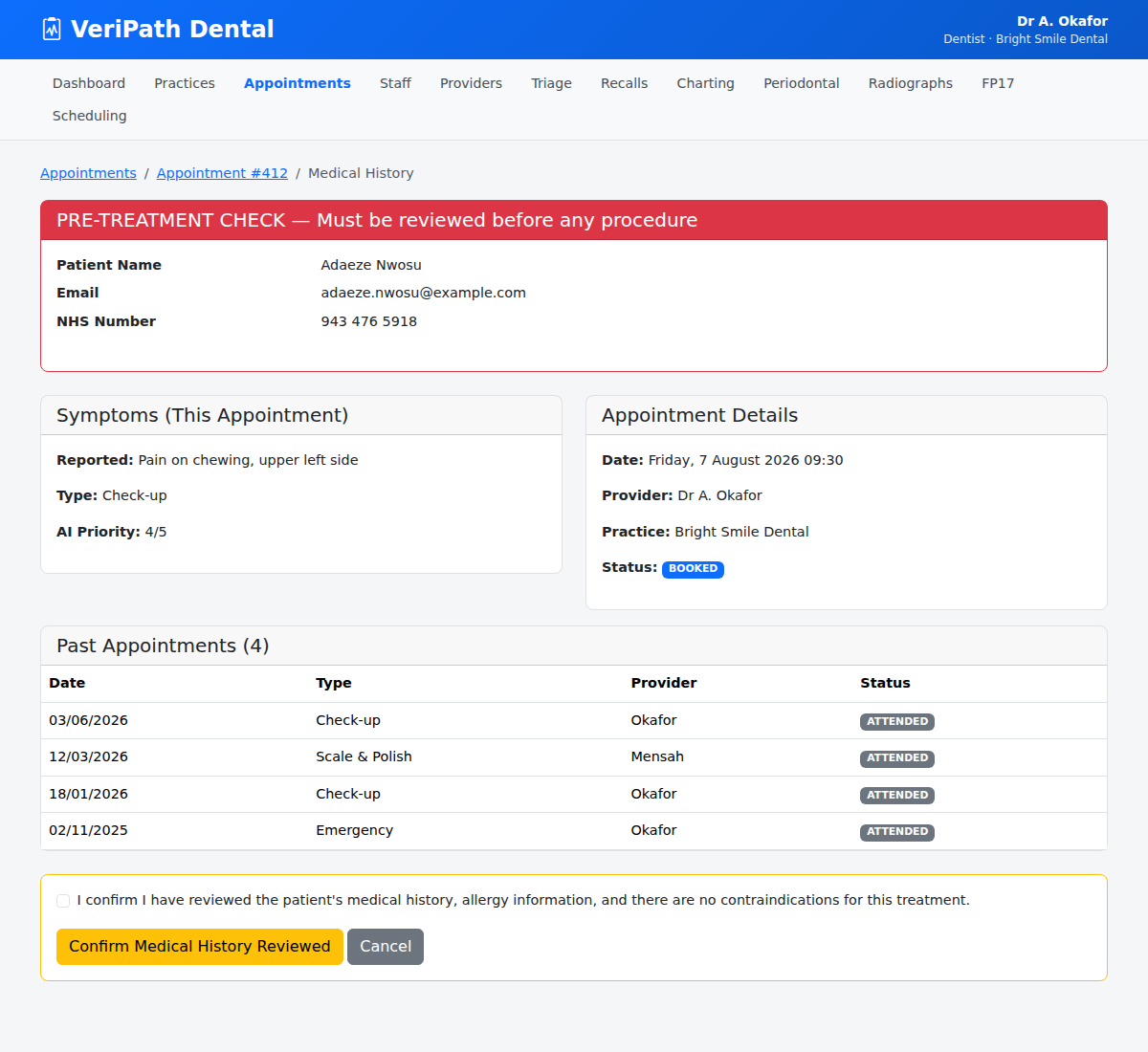Click the BOOKED status badge
This screenshot has height=1052, width=1148.
[x=693, y=569]
